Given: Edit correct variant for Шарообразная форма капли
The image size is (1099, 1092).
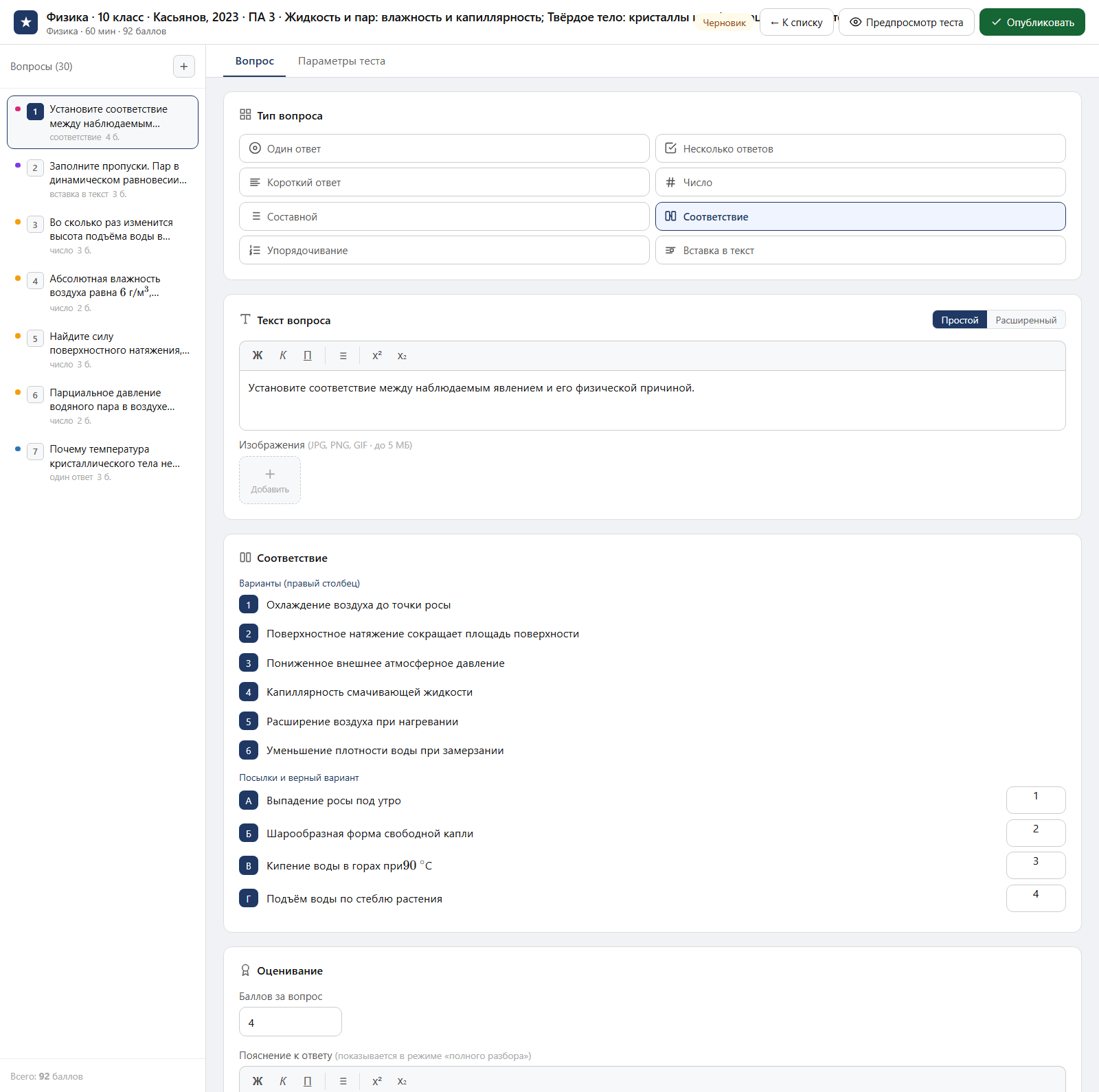Looking at the screenshot, I should tap(1035, 833).
